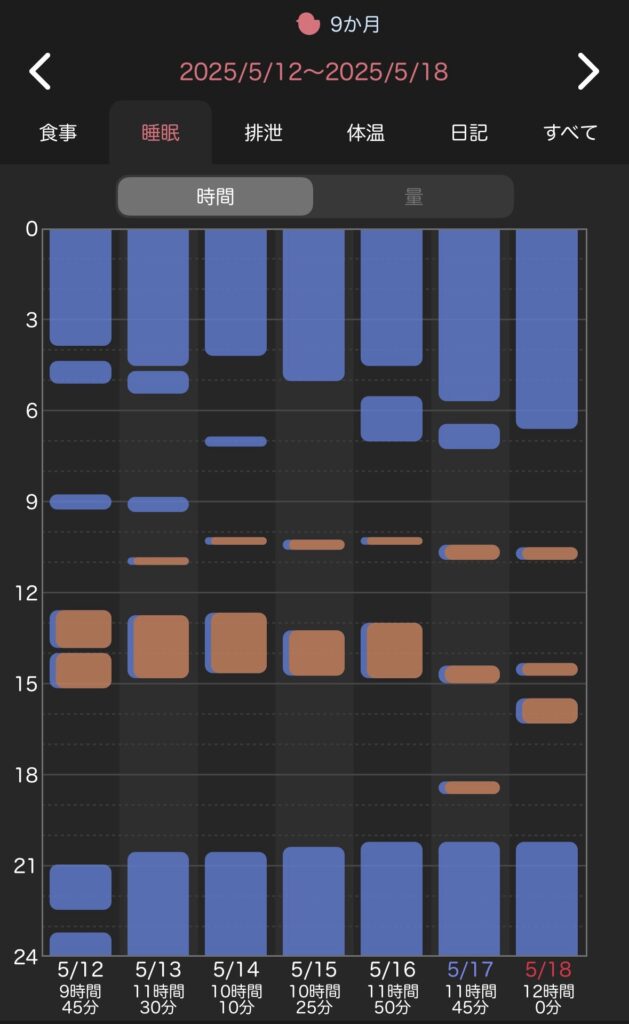
Task: Tap the pink baby profile icon
Action: coord(308,23)
